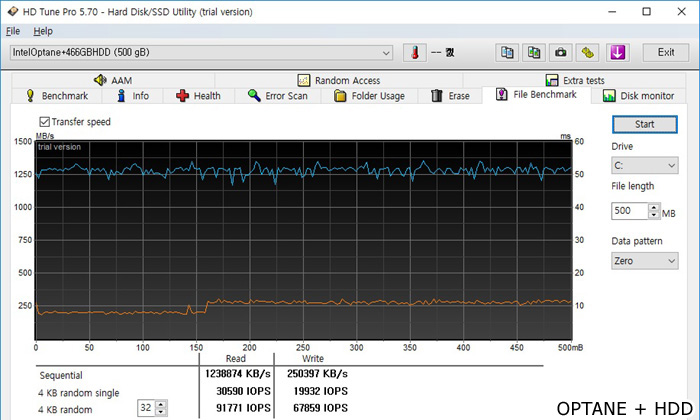700x420 pixels.
Task: Click the Write column header
Action: pyautogui.click(x=312, y=358)
